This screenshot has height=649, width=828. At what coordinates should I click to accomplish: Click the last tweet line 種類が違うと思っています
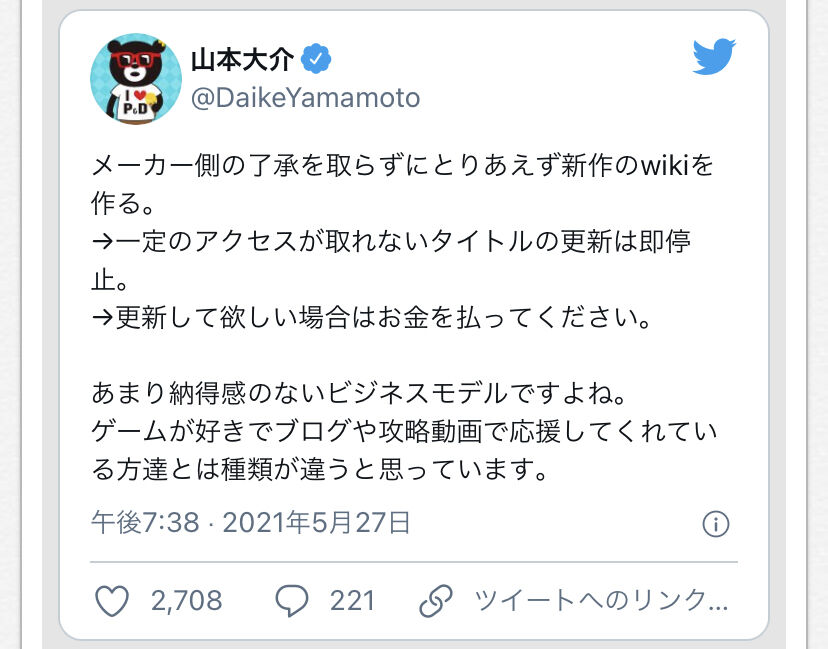[x=320, y=469]
